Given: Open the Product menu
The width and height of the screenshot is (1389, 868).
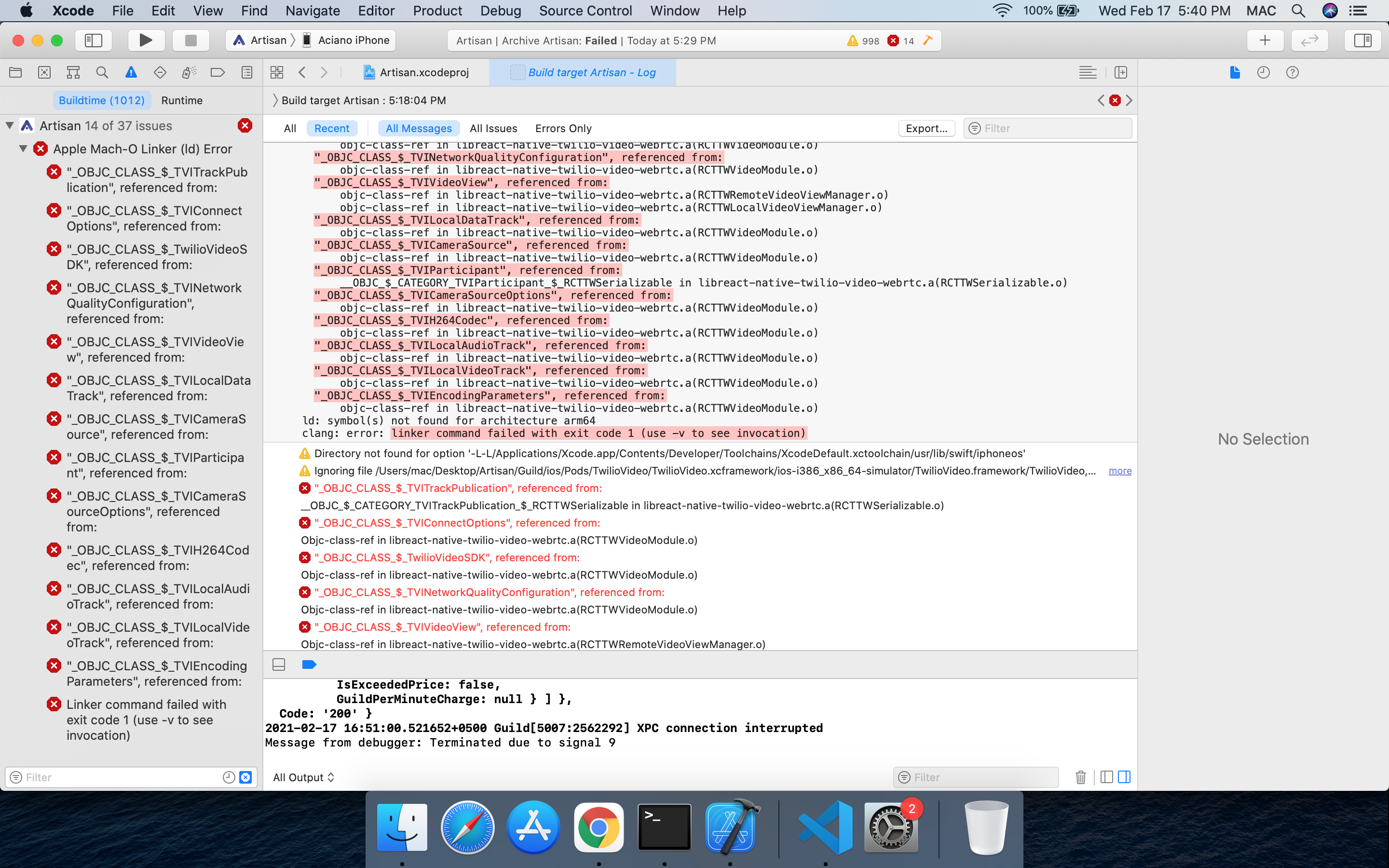Looking at the screenshot, I should (x=437, y=10).
